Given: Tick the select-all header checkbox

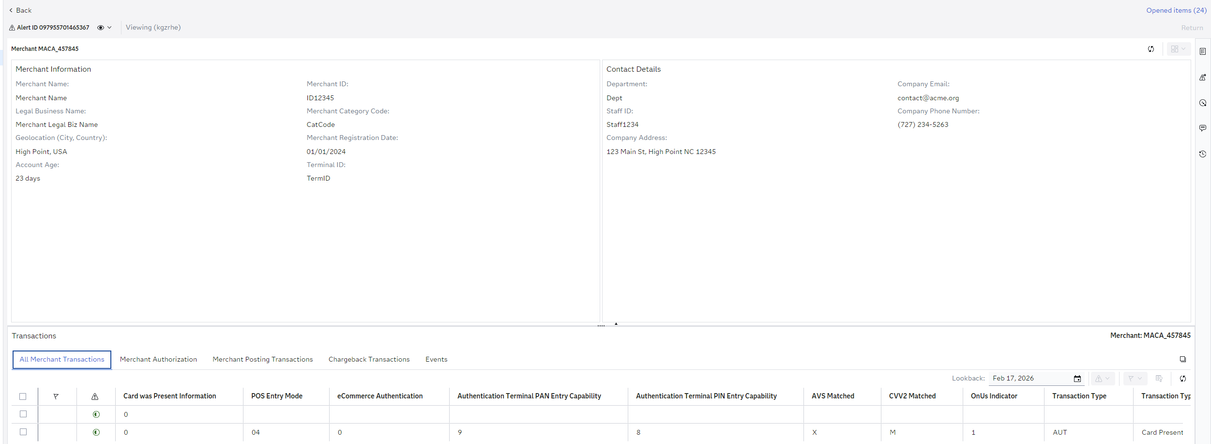Looking at the screenshot, I should point(23,396).
